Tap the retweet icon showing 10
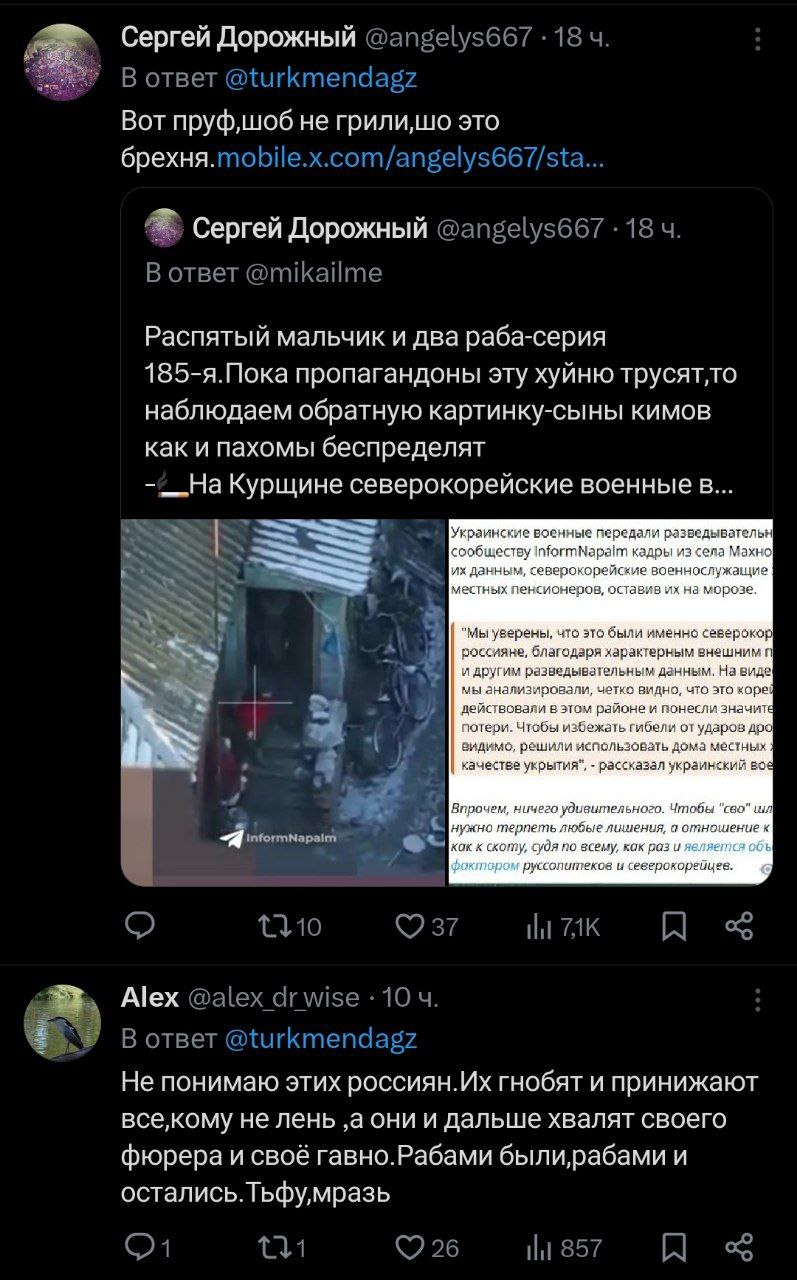Viewport: 797px width, 1280px height. pyautogui.click(x=273, y=928)
